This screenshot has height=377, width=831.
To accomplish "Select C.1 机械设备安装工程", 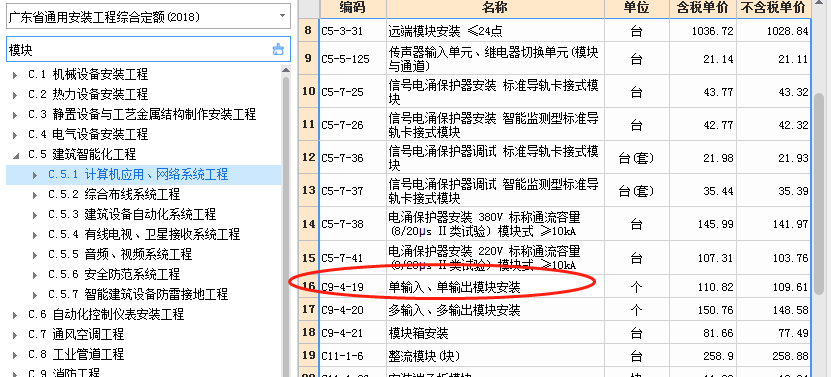I will (x=88, y=75).
